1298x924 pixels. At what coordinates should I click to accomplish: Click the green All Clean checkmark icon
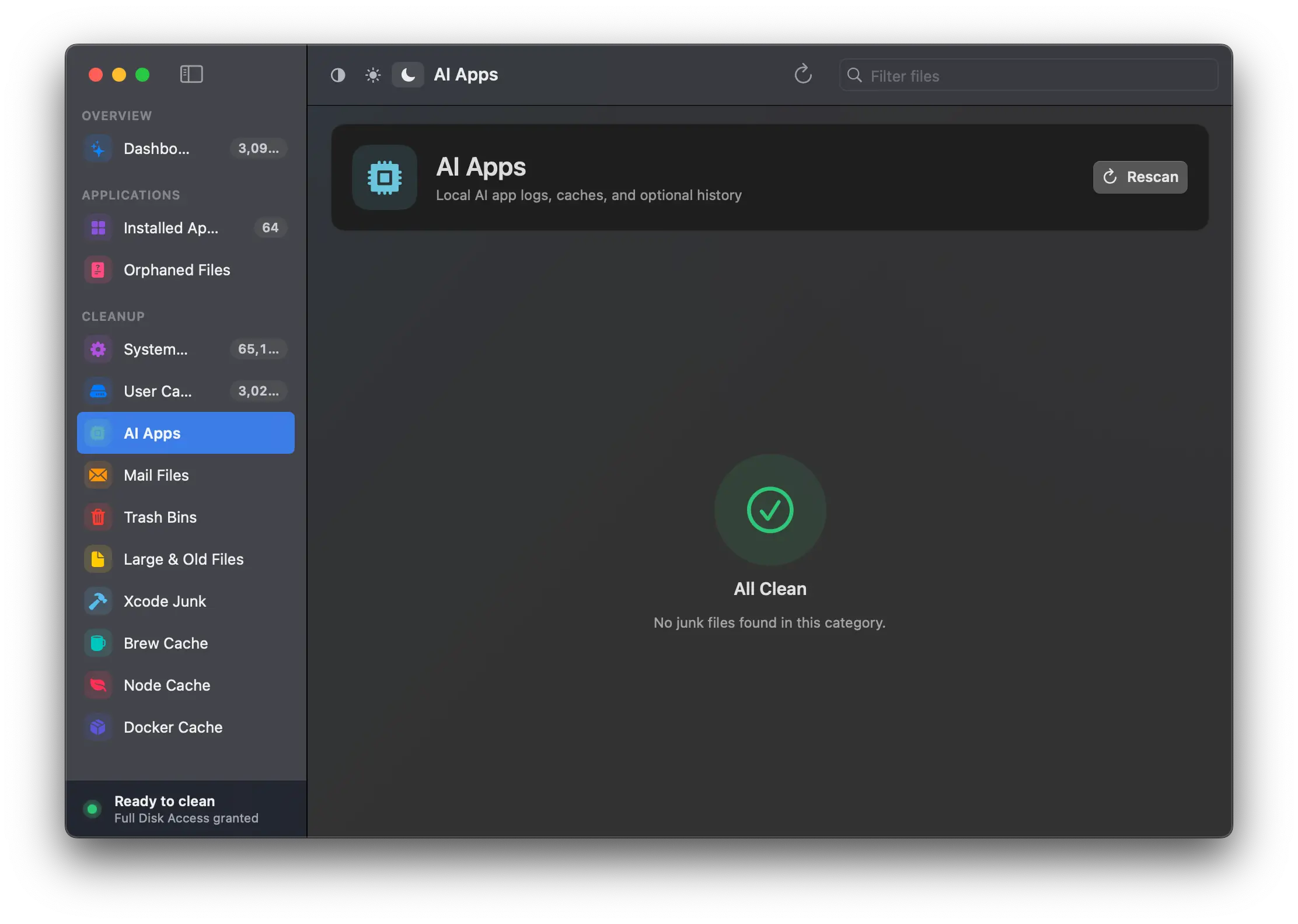tap(770, 510)
